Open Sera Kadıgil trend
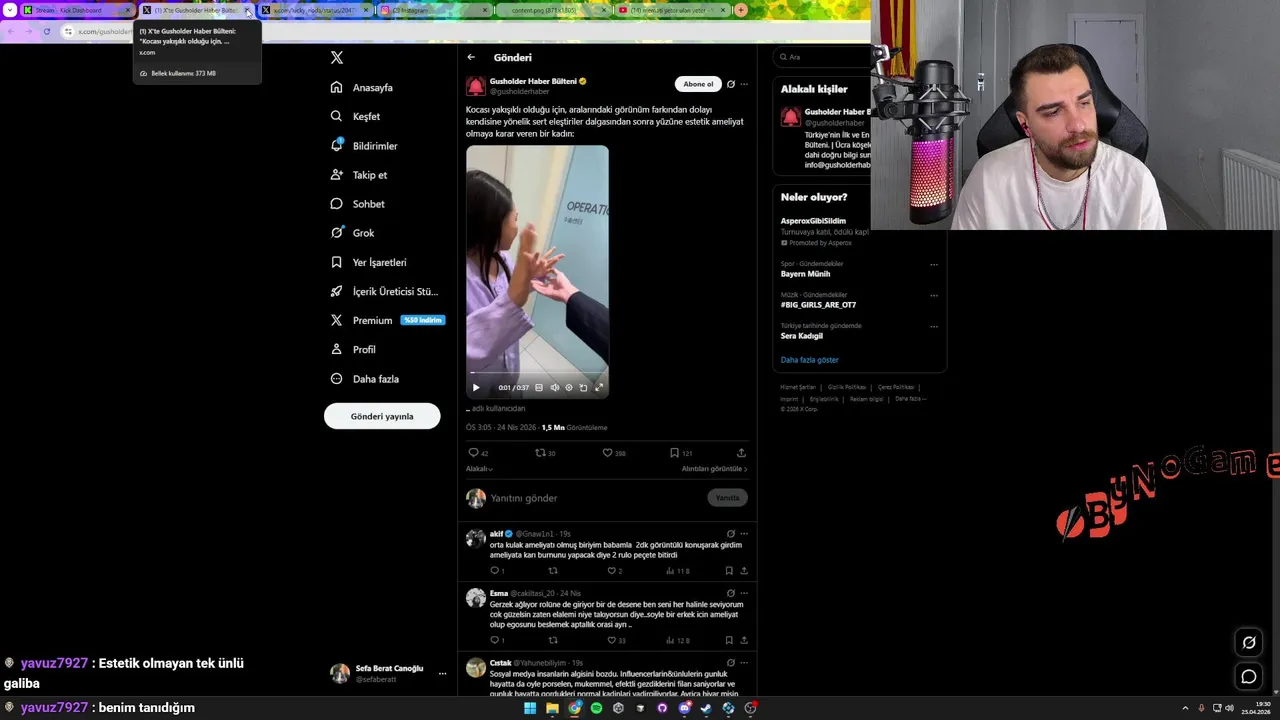Viewport: 1280px width, 720px height. (x=802, y=336)
